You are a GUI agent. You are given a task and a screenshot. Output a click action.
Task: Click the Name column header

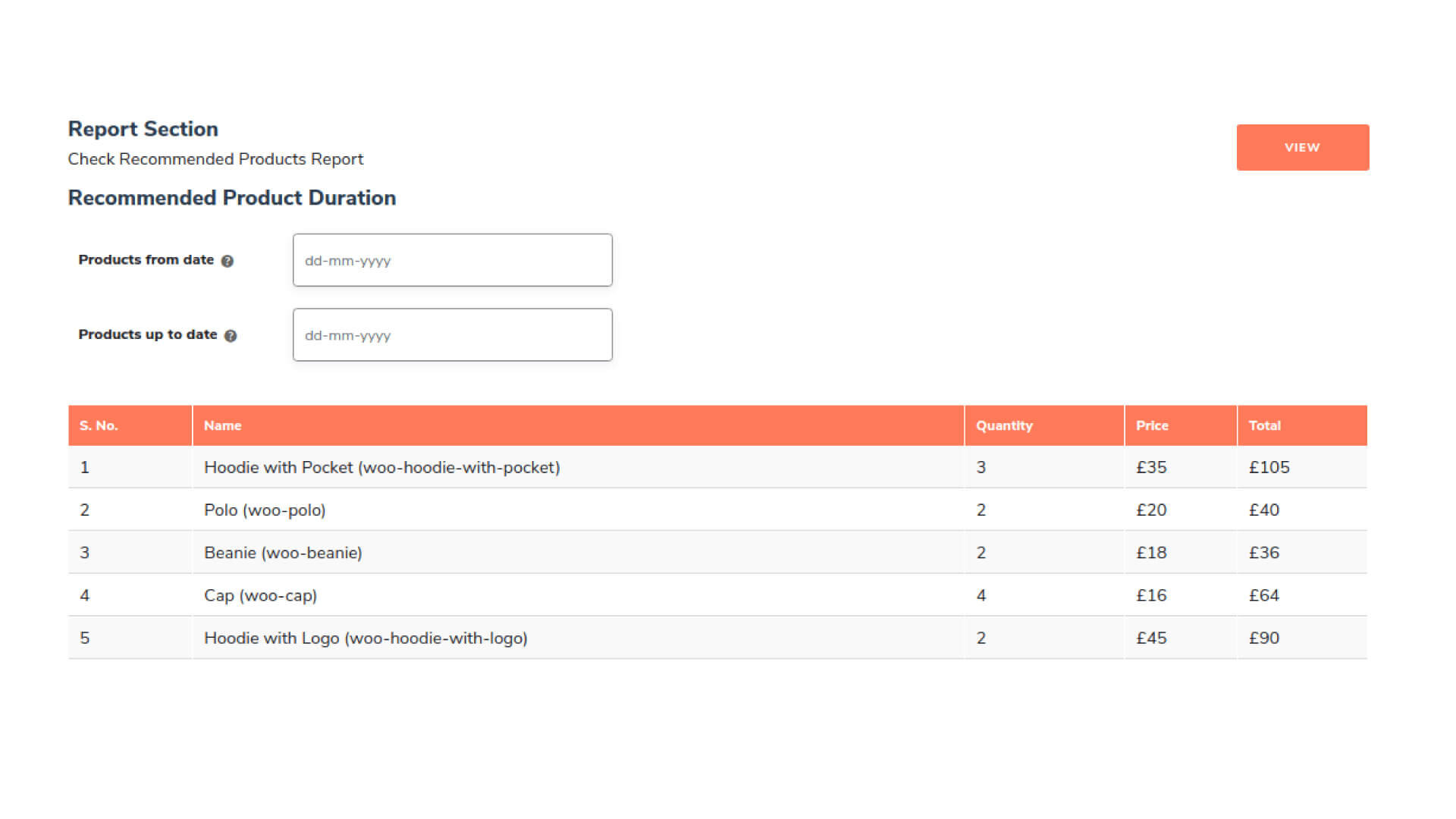coord(222,425)
